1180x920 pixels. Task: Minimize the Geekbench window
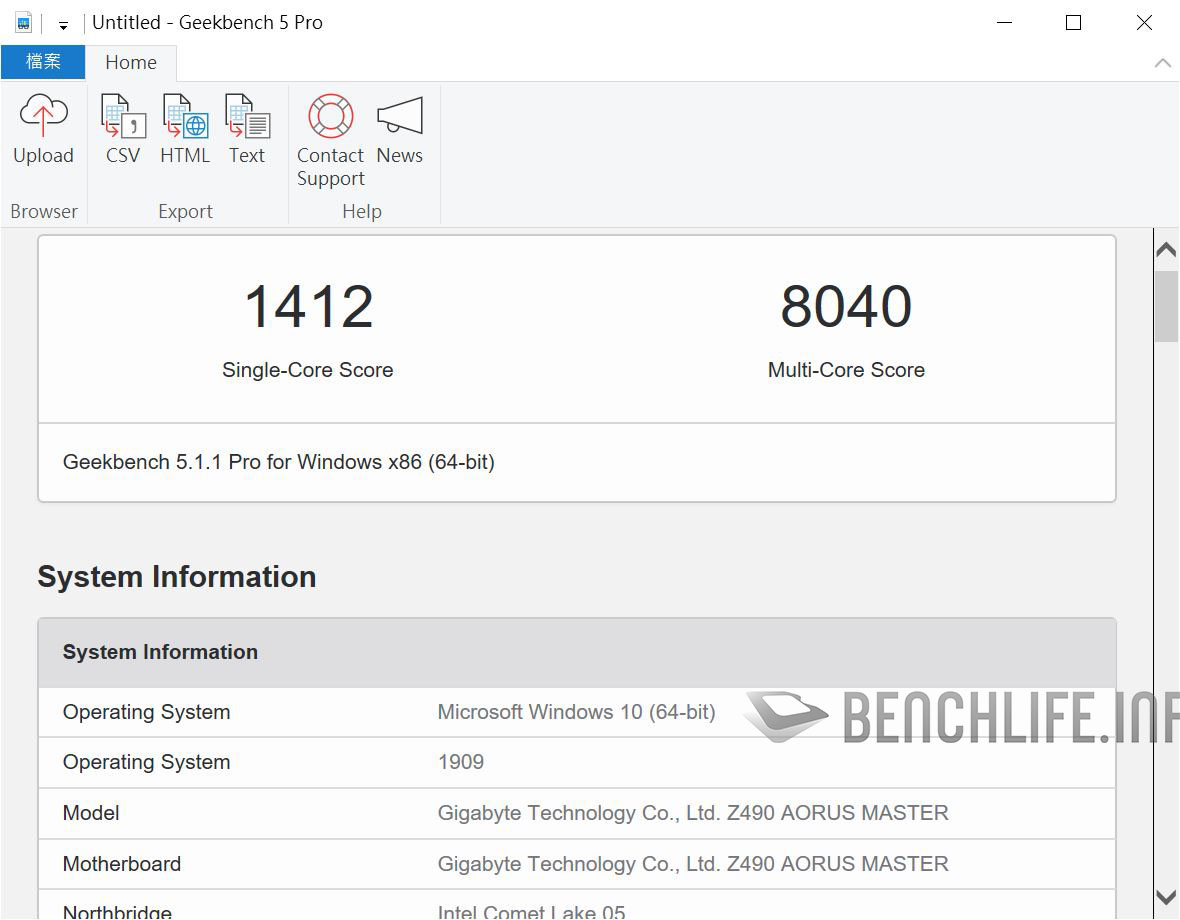(x=1004, y=22)
